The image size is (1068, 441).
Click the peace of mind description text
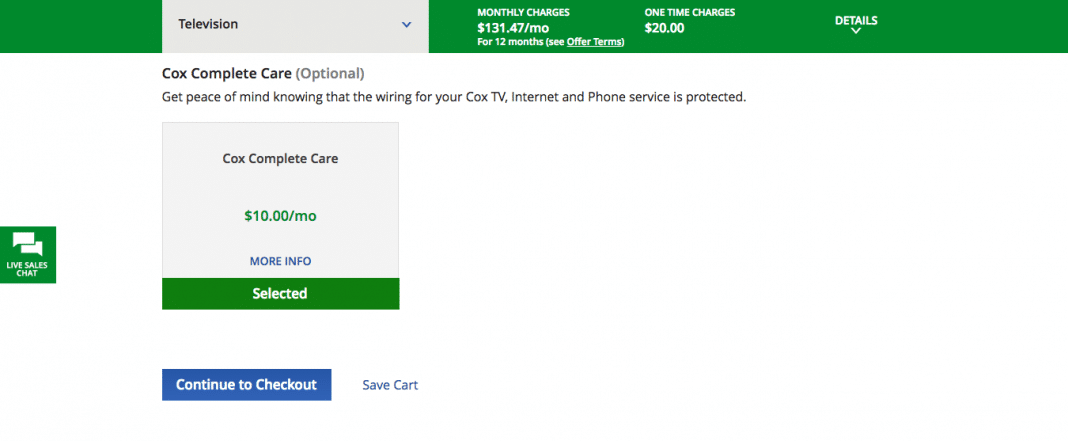(454, 97)
